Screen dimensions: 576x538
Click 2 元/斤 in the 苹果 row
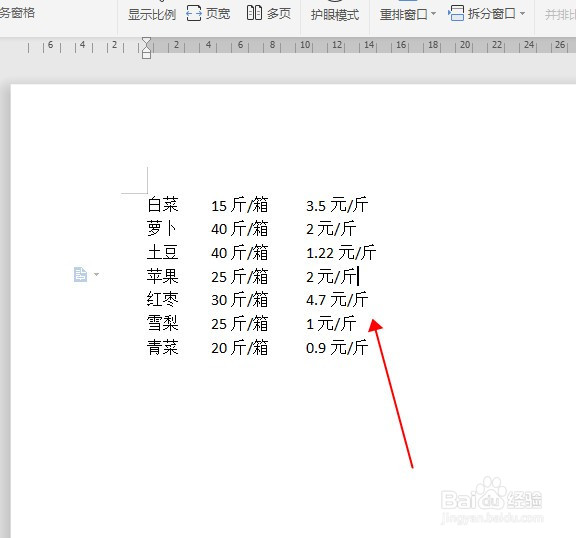(331, 276)
